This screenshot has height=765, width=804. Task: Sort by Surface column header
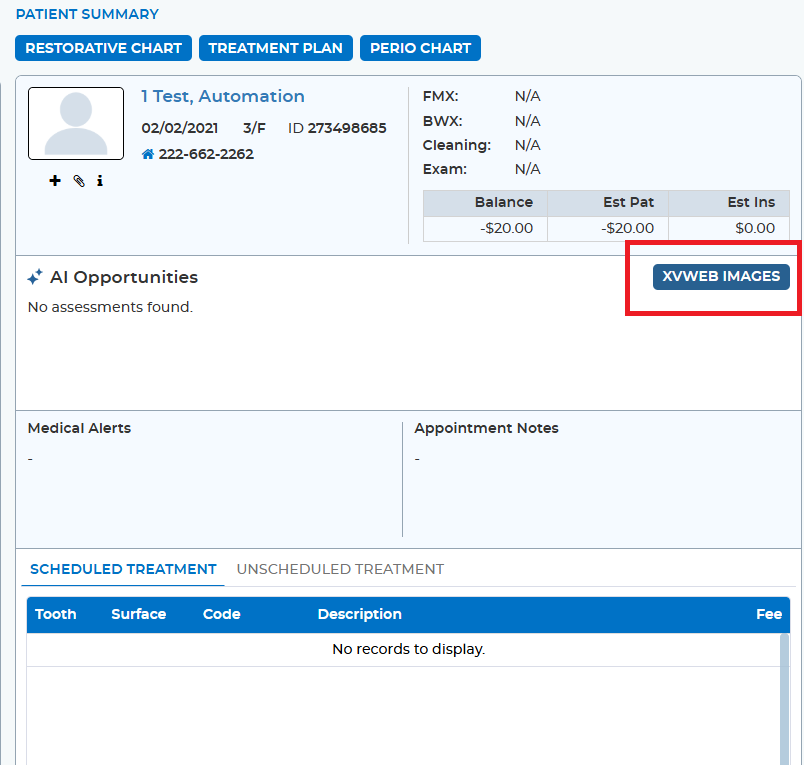138,614
